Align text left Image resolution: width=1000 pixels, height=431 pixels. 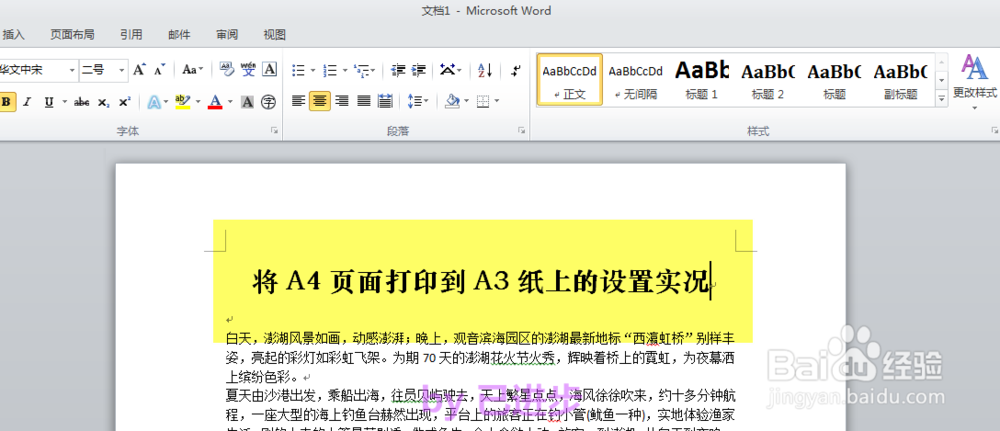coord(298,101)
